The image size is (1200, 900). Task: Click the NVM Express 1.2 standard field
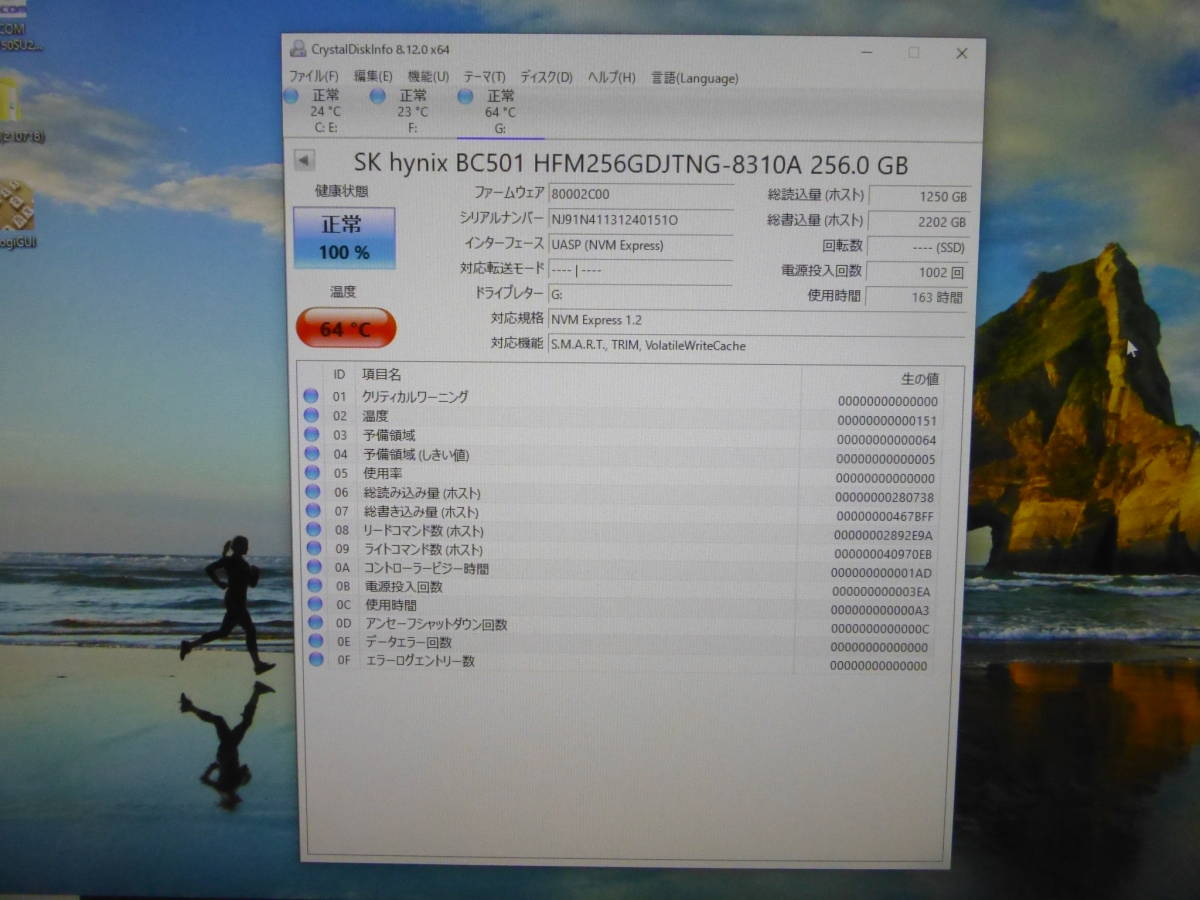(x=757, y=320)
